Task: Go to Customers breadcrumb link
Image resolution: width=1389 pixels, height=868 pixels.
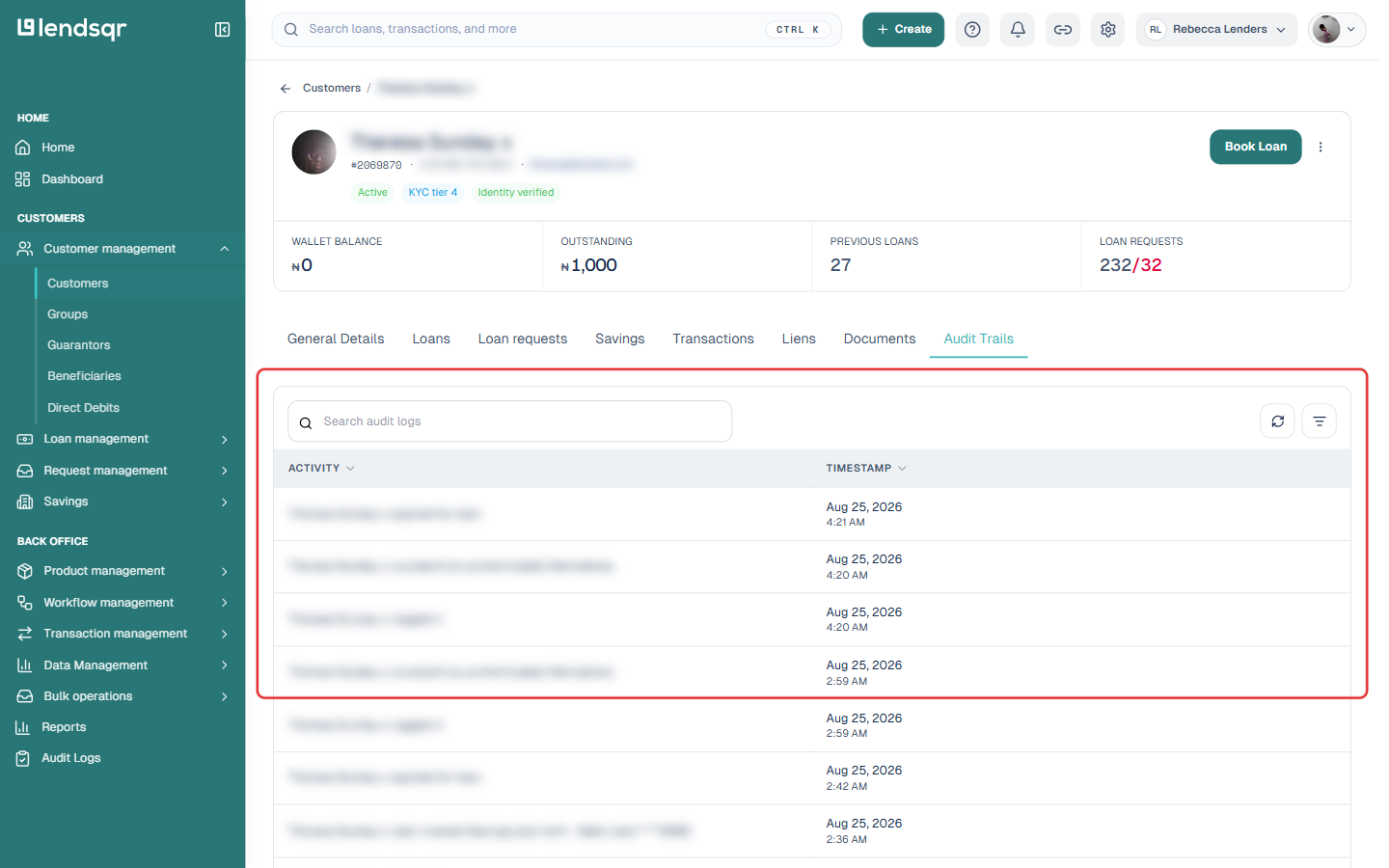Action: 332,88
